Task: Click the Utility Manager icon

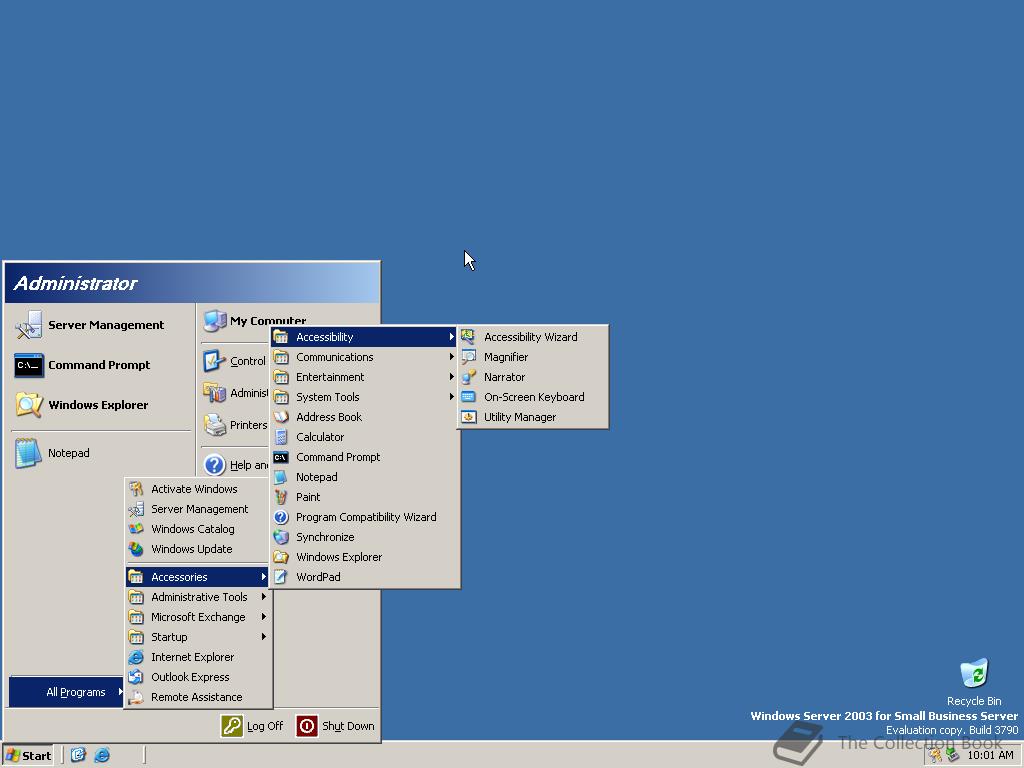Action: tap(468, 417)
